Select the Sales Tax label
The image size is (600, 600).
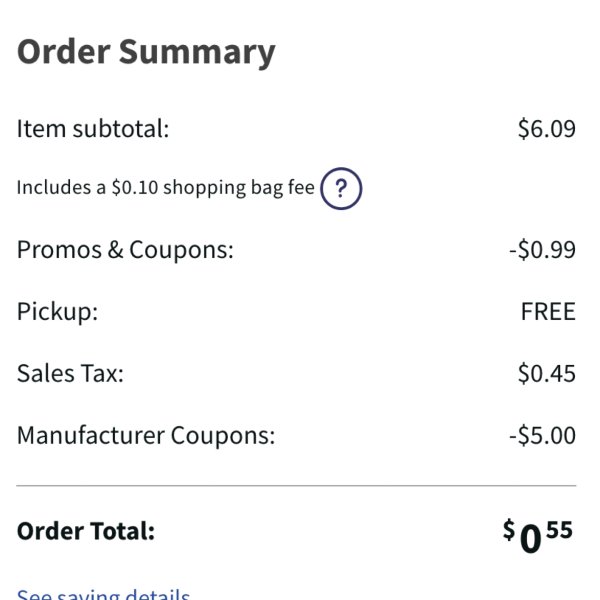tap(70, 373)
